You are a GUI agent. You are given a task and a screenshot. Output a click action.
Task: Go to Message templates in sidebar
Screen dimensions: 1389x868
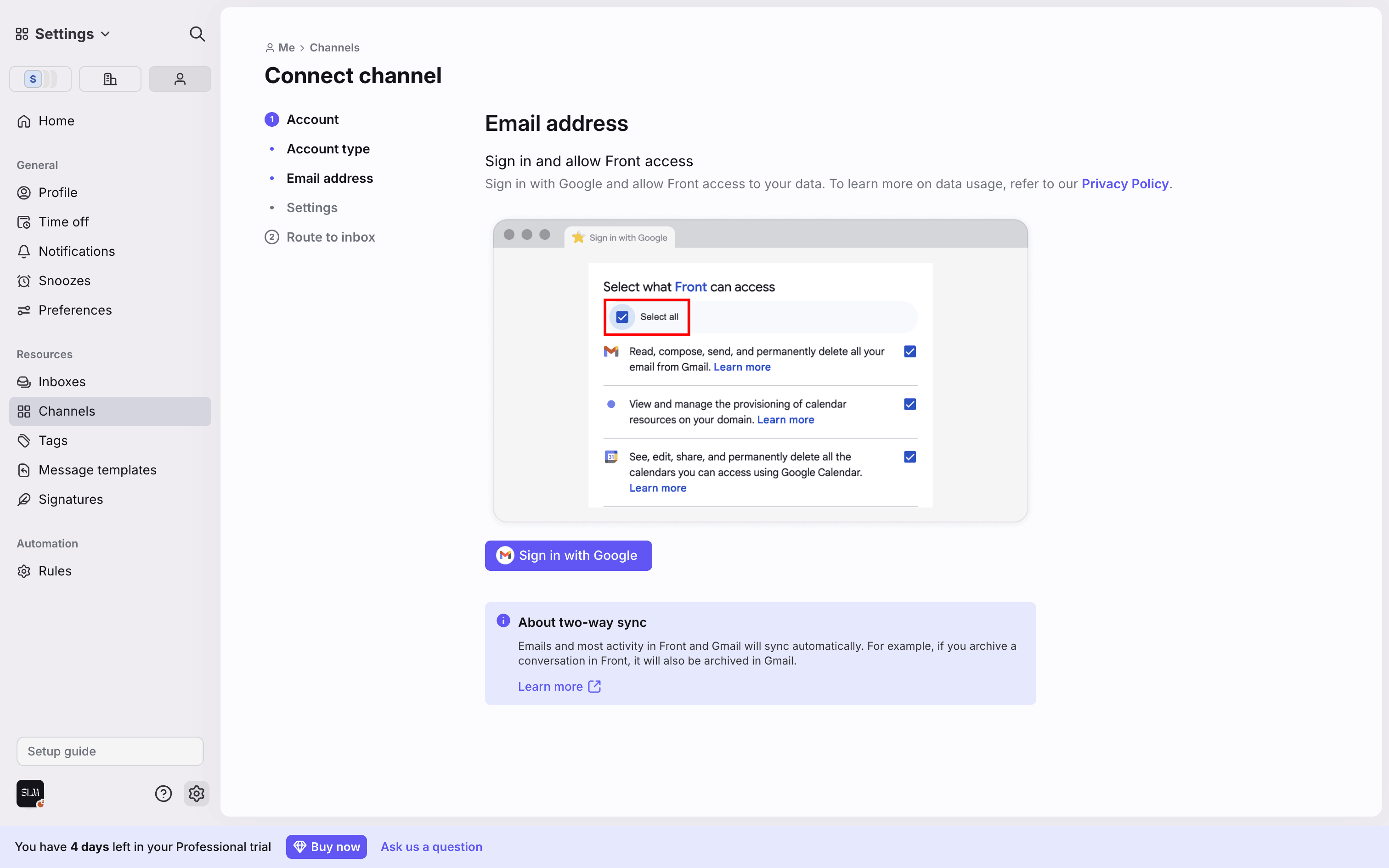[x=97, y=469]
